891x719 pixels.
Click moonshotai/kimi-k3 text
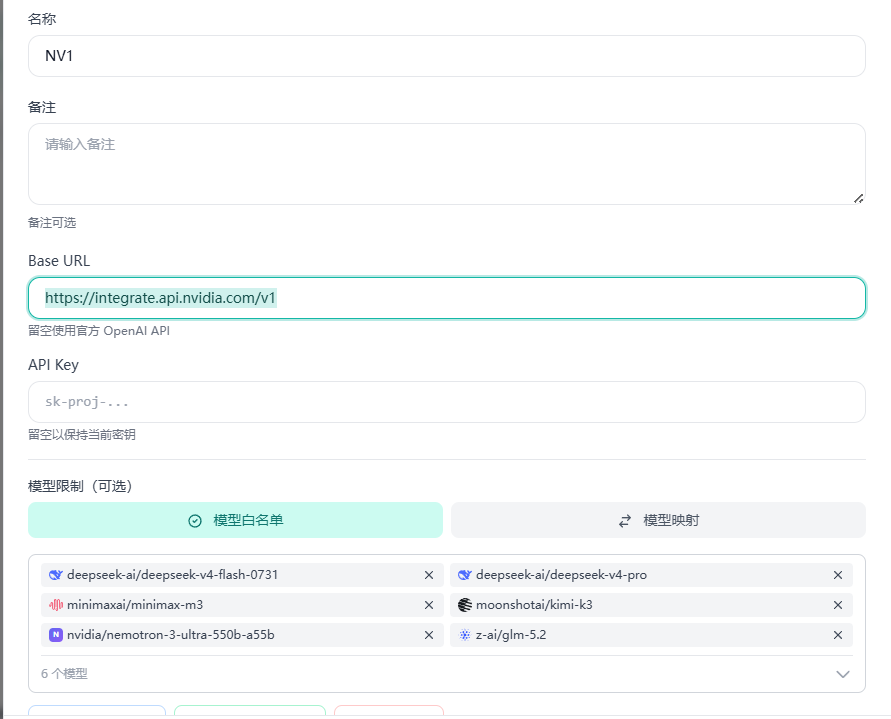click(534, 605)
